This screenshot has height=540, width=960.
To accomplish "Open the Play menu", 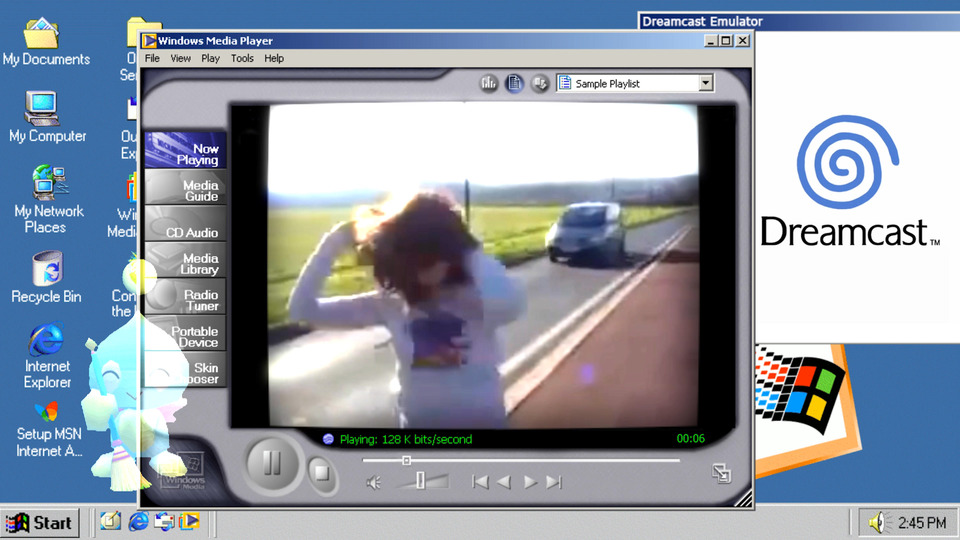I will (x=210, y=58).
